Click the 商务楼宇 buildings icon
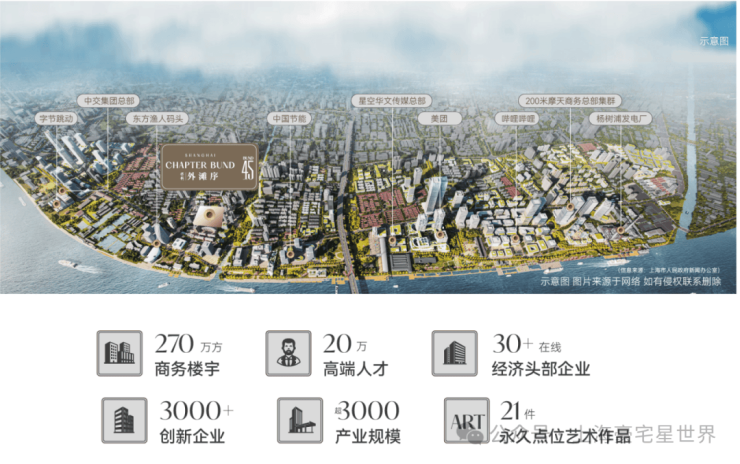Viewport: 740px width, 464px height. [x=119, y=353]
